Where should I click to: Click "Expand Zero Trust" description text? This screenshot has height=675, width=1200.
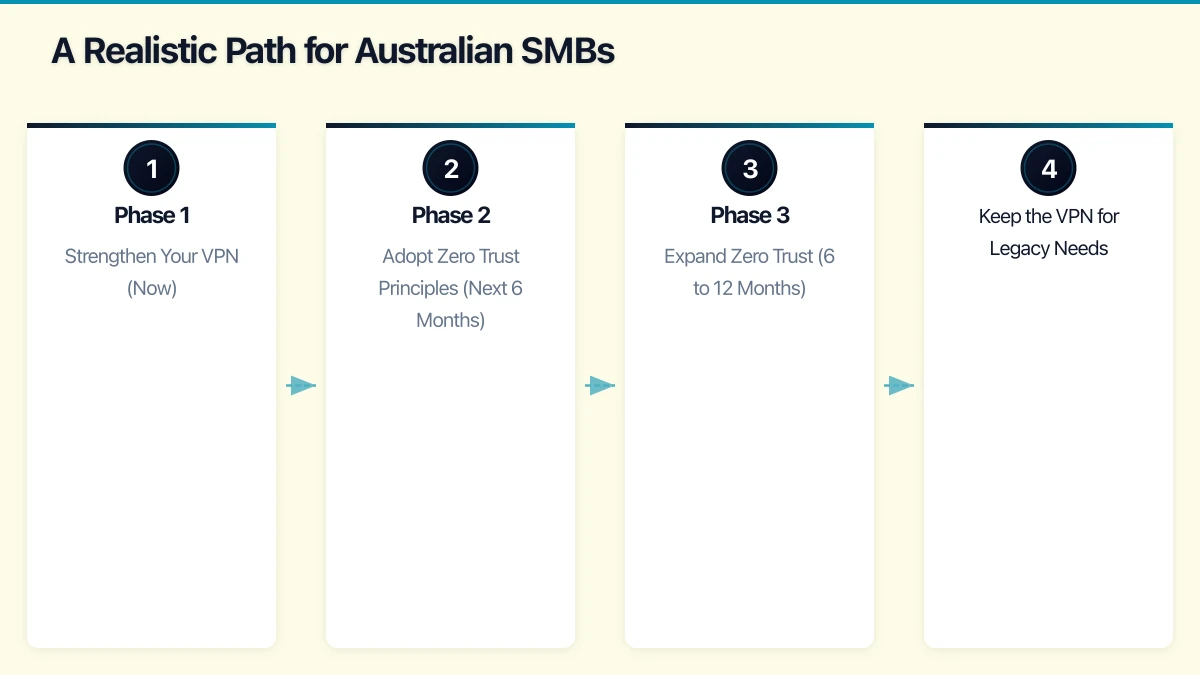[749, 272]
